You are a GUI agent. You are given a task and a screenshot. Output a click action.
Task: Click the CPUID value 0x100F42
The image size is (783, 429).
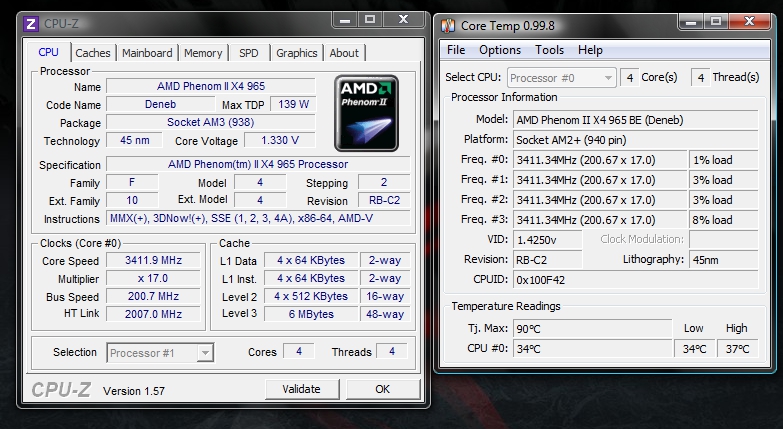[x=636, y=280]
